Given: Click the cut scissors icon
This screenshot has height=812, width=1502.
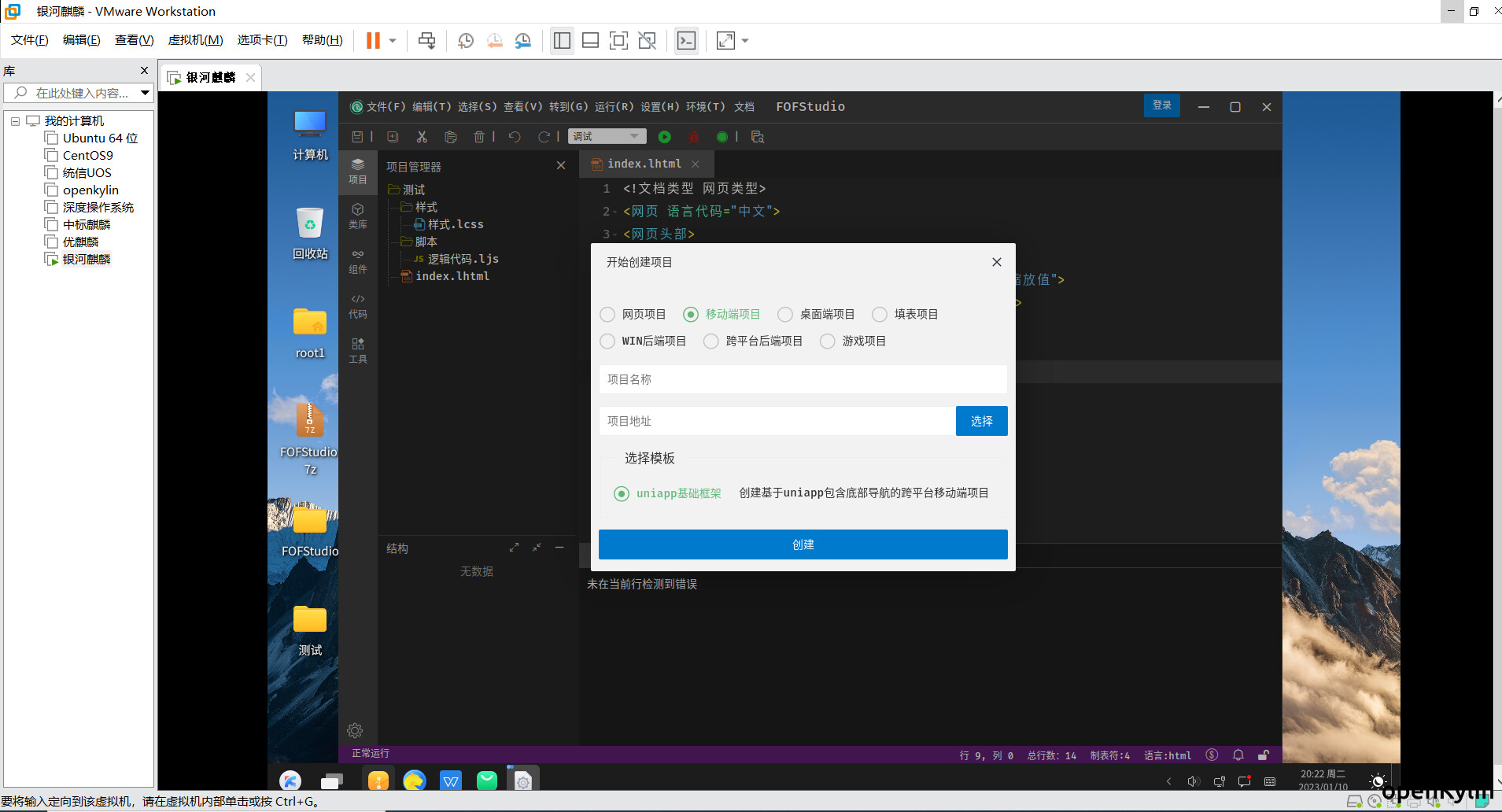Looking at the screenshot, I should pos(422,137).
